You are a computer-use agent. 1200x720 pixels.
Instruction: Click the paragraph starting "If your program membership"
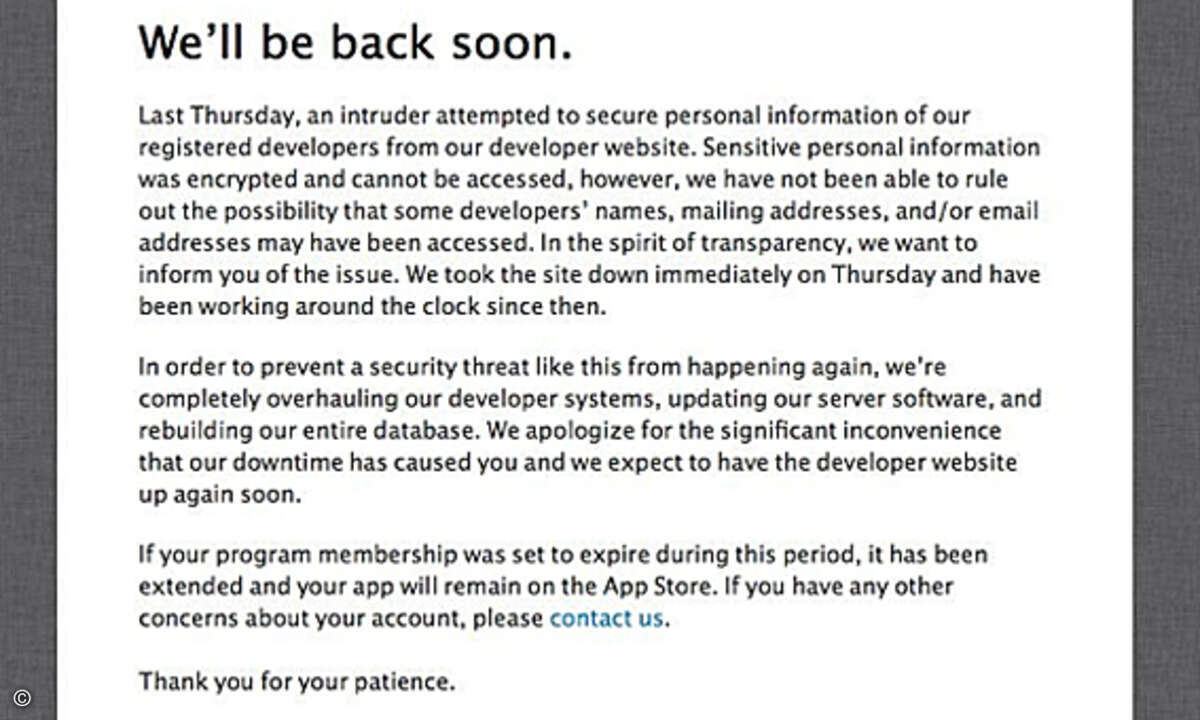coord(563,587)
